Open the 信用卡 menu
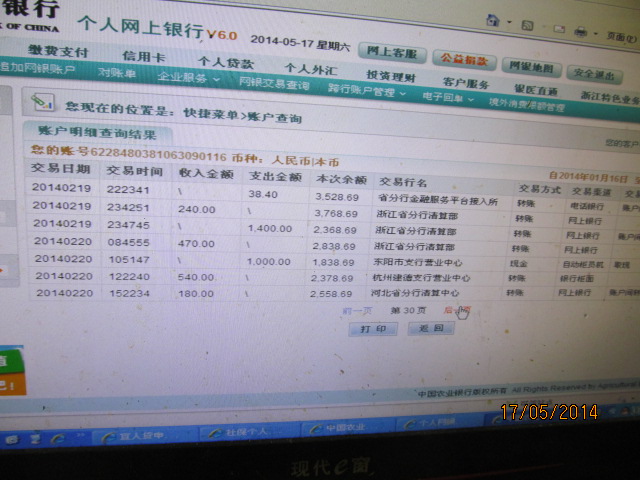Image resolution: width=640 pixels, height=480 pixels. [144, 56]
